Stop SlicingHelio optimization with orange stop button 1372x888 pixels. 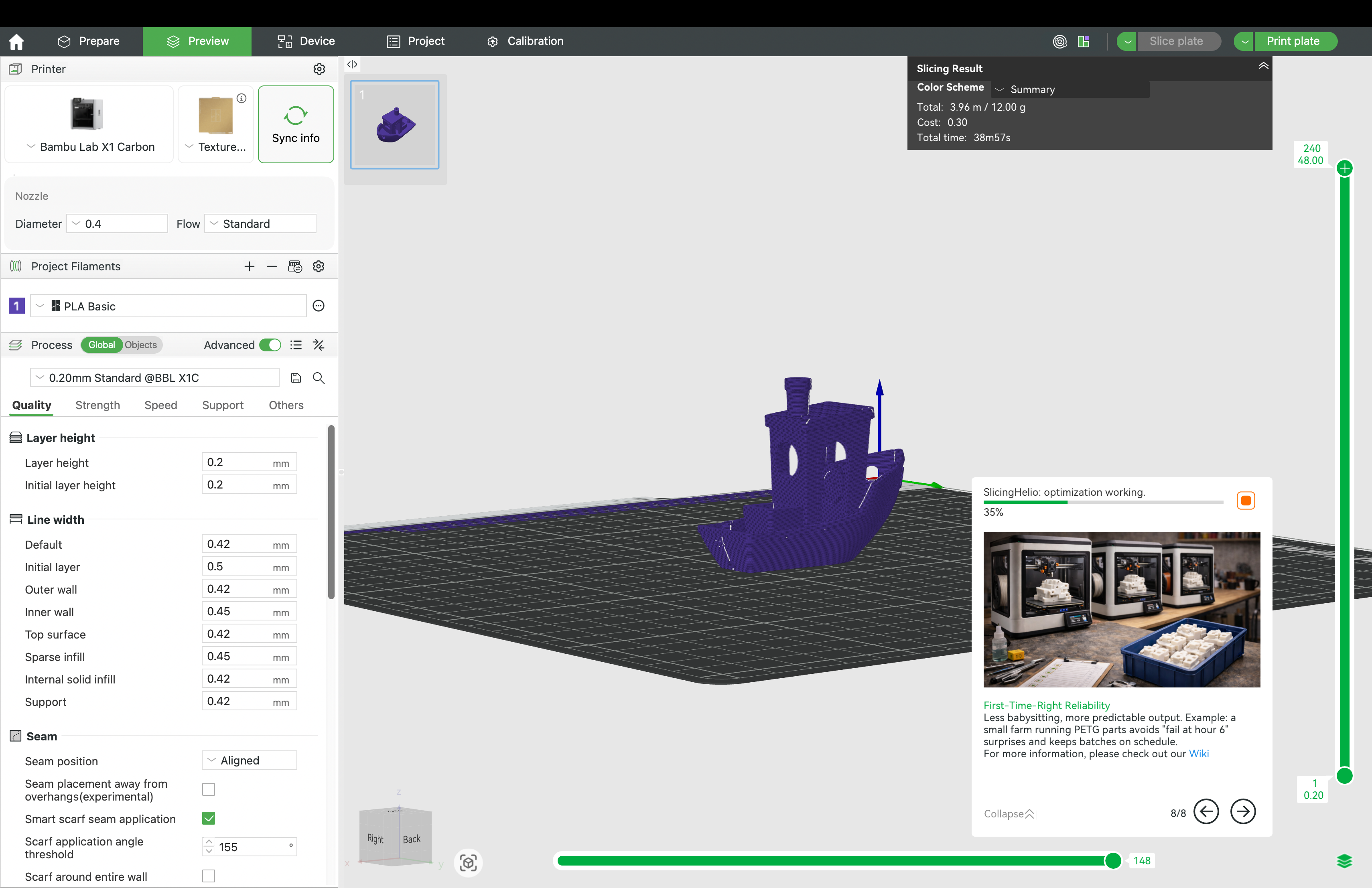(x=1245, y=500)
